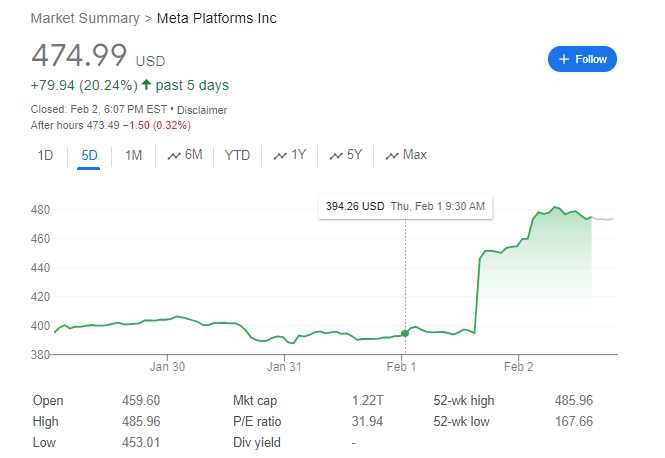Click the green up arrow next to past 5 days
Viewport: 665px width, 458px height.
click(146, 85)
